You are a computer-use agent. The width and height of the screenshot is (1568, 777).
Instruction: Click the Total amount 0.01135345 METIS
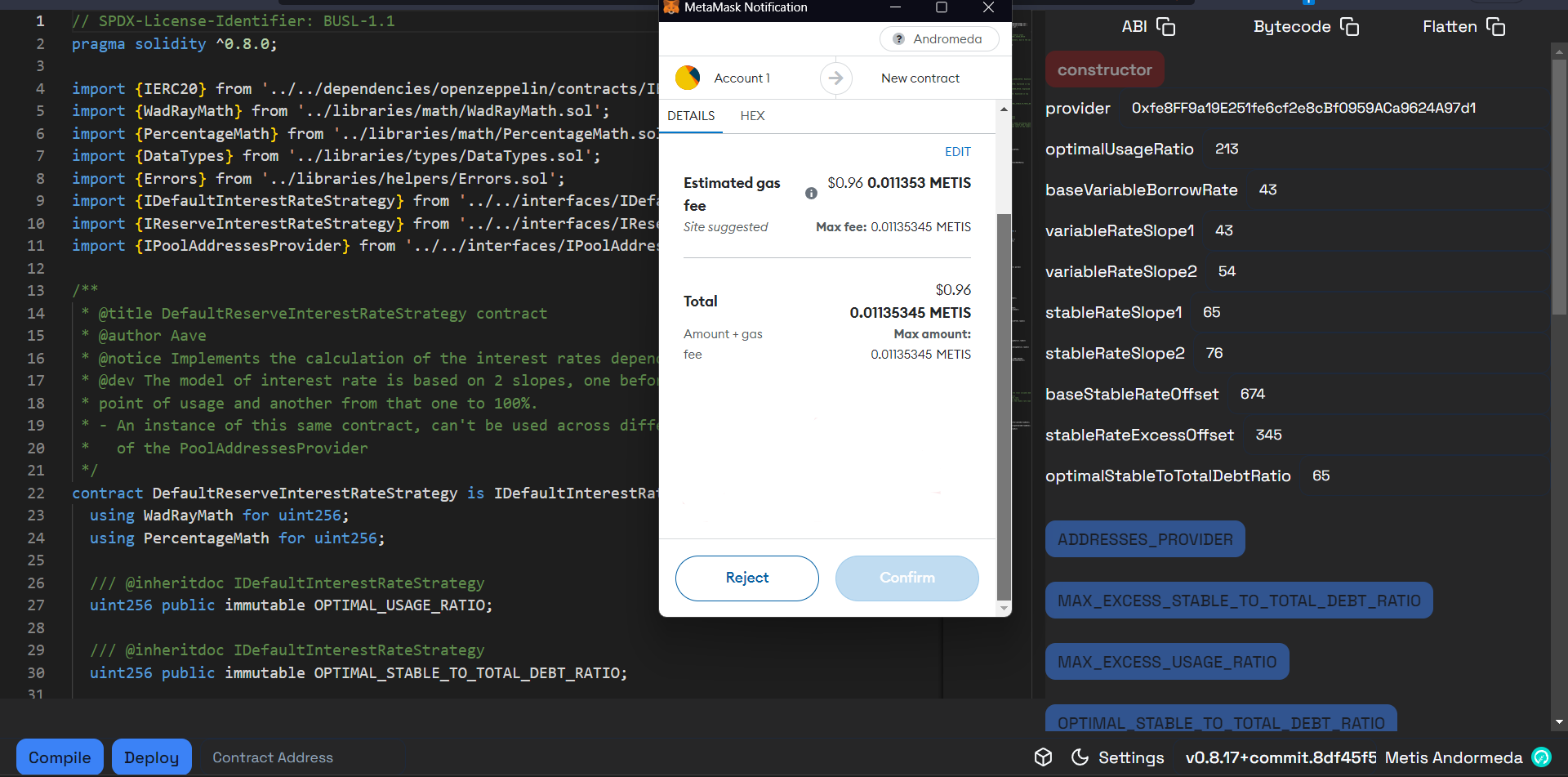click(910, 313)
